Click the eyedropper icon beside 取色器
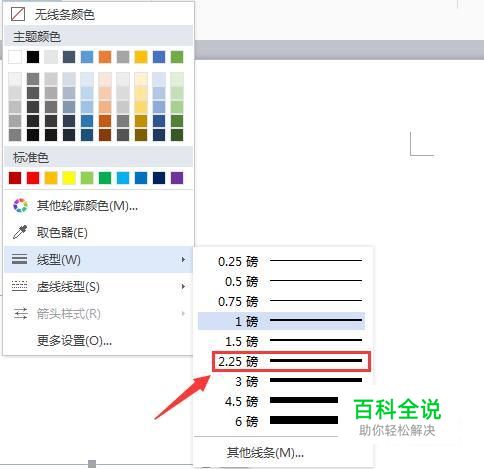The height and width of the screenshot is (469, 484). [20, 232]
